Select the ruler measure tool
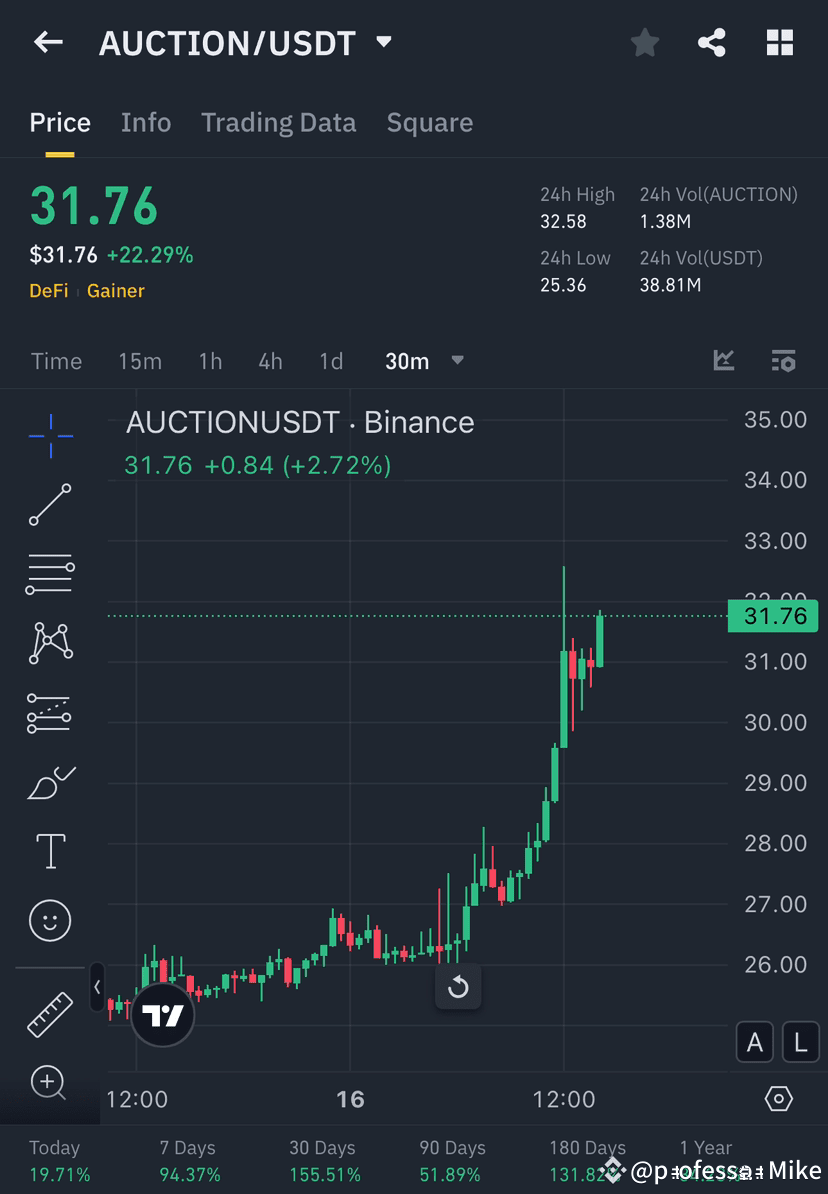 (50, 1014)
